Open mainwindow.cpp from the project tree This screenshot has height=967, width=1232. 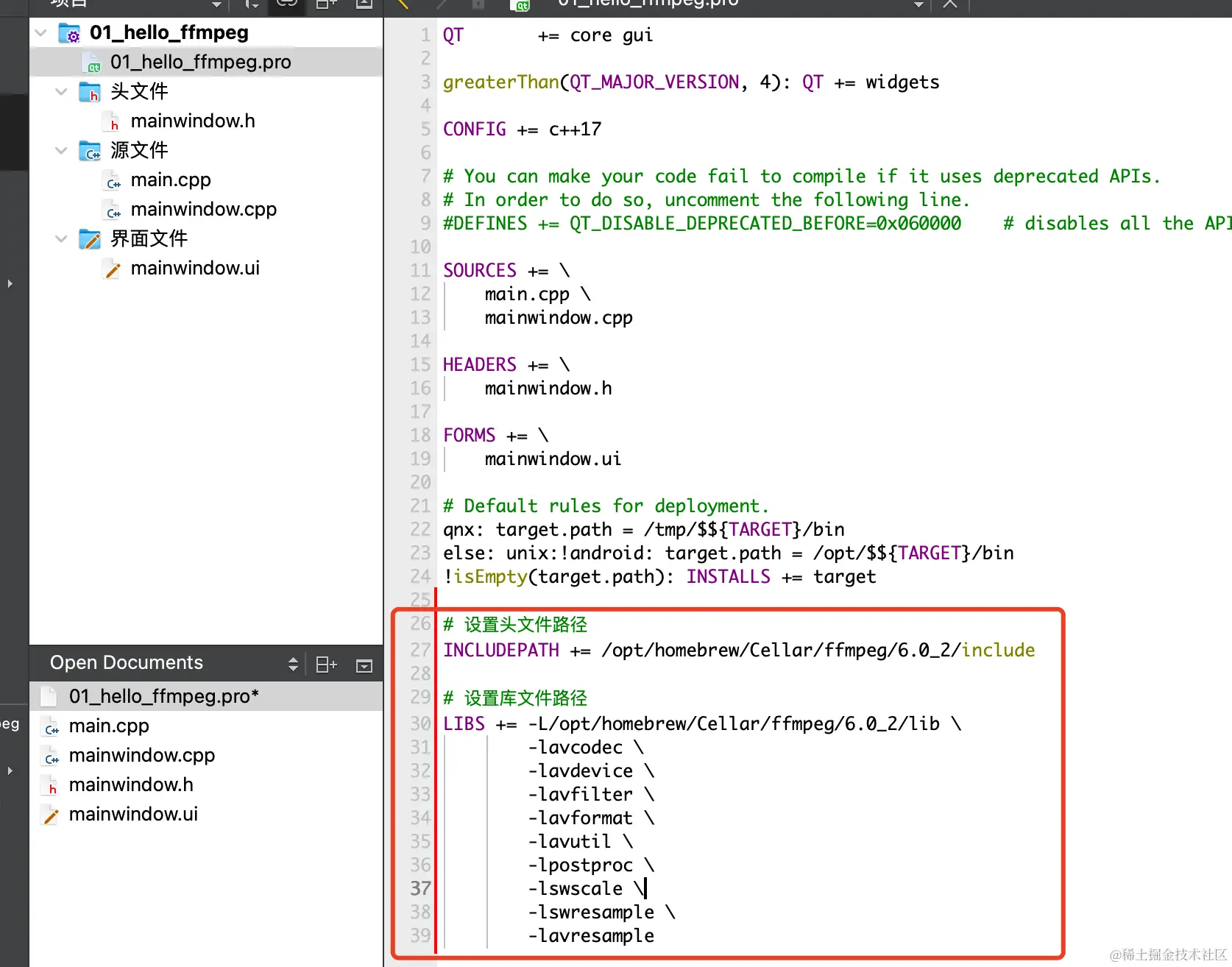click(204, 210)
